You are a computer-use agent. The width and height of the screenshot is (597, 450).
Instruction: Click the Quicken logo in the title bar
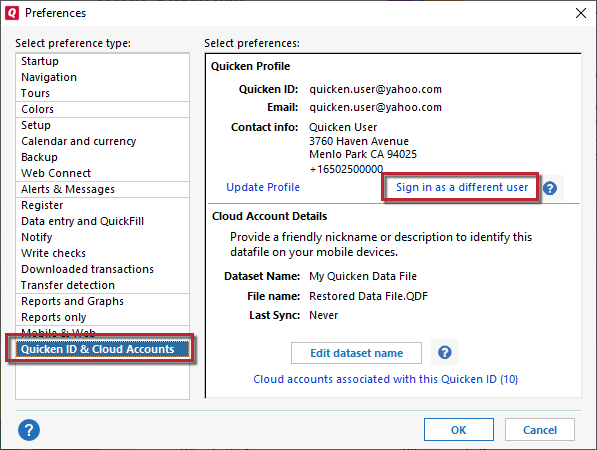[12, 13]
